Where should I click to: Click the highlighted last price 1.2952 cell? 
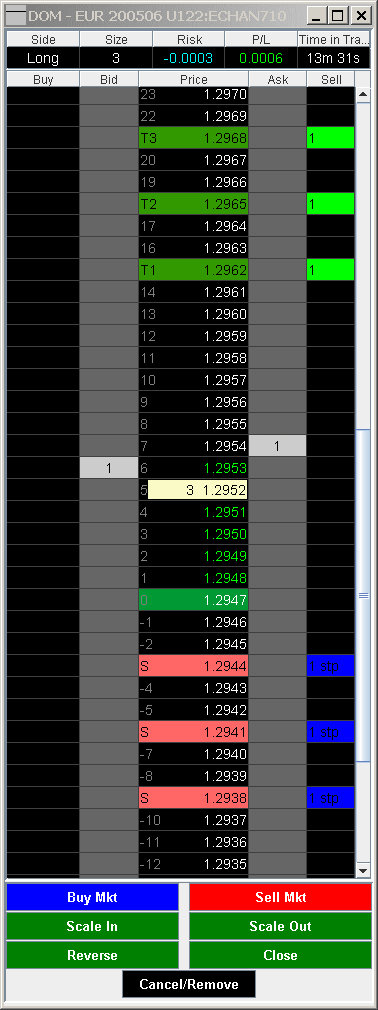tap(198, 490)
